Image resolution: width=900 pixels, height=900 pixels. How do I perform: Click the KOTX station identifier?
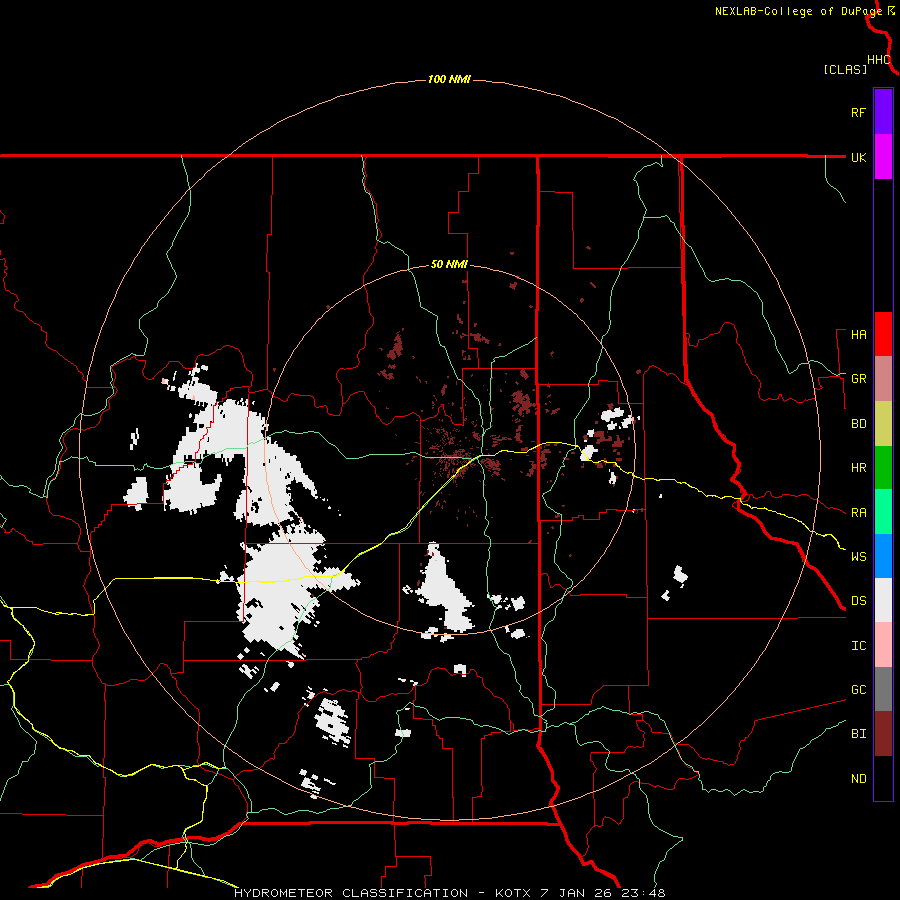(514, 893)
